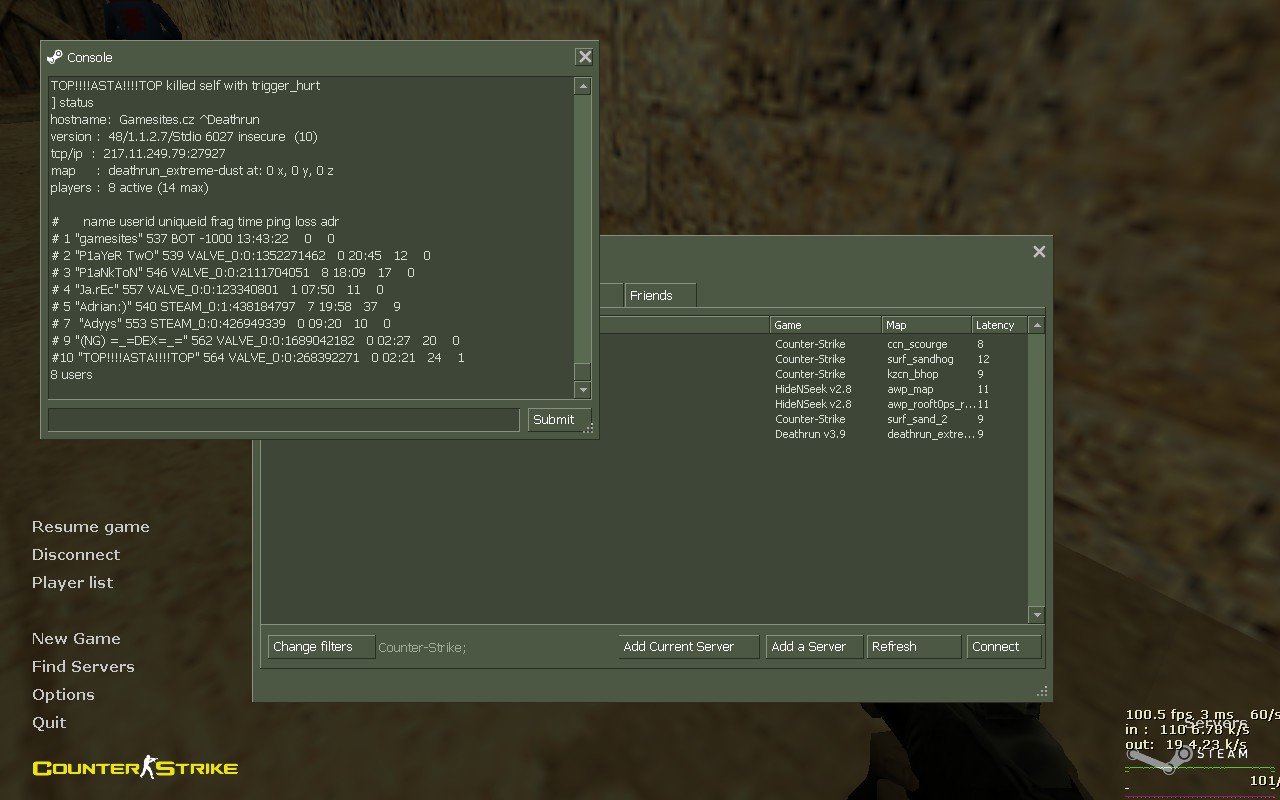Image resolution: width=1280 pixels, height=800 pixels.
Task: Click the Counter-Strike; filter text
Action: coord(422,648)
